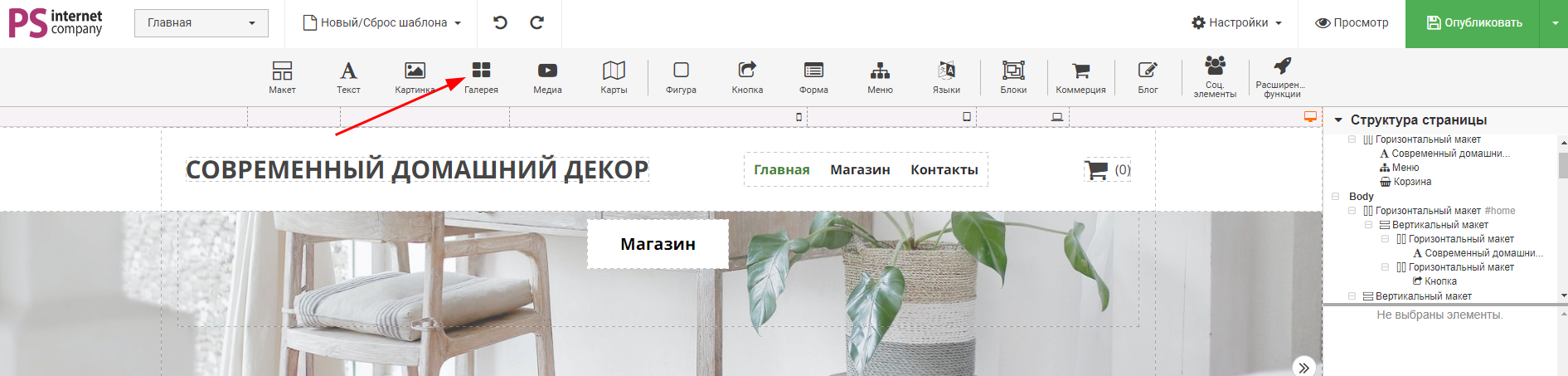Click the undo arrow icon

(500, 22)
